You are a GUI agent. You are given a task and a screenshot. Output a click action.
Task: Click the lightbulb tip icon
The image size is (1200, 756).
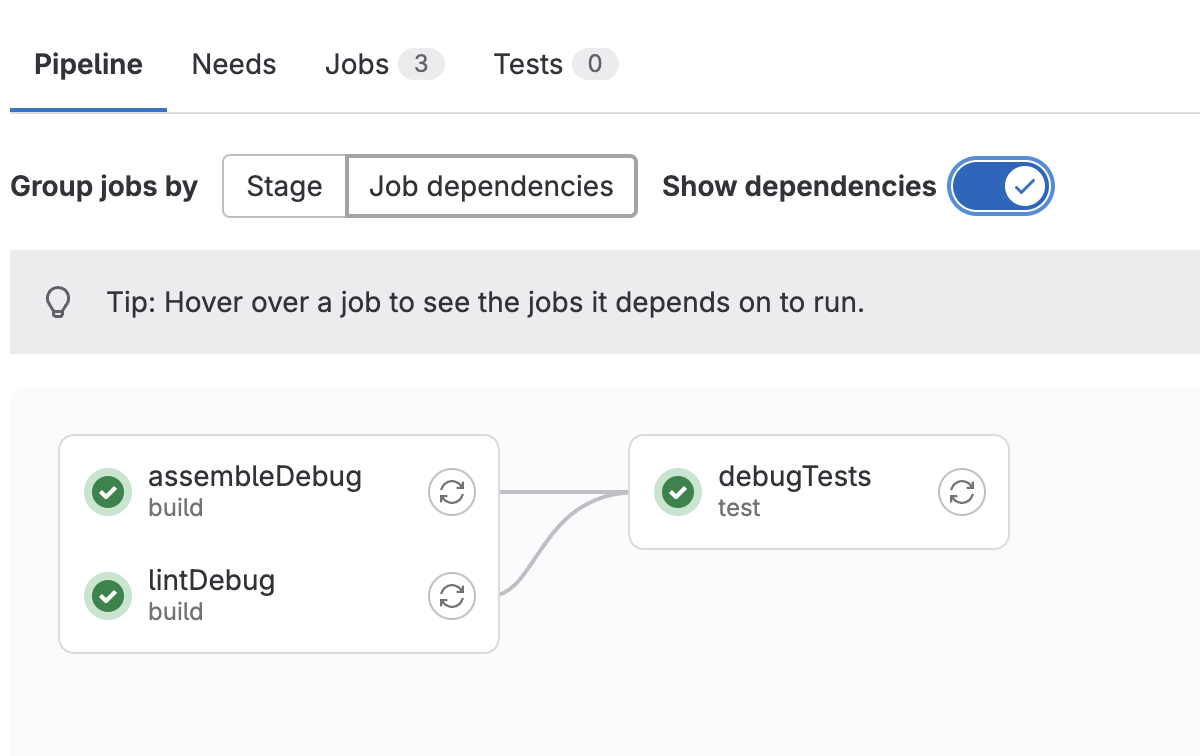click(59, 302)
